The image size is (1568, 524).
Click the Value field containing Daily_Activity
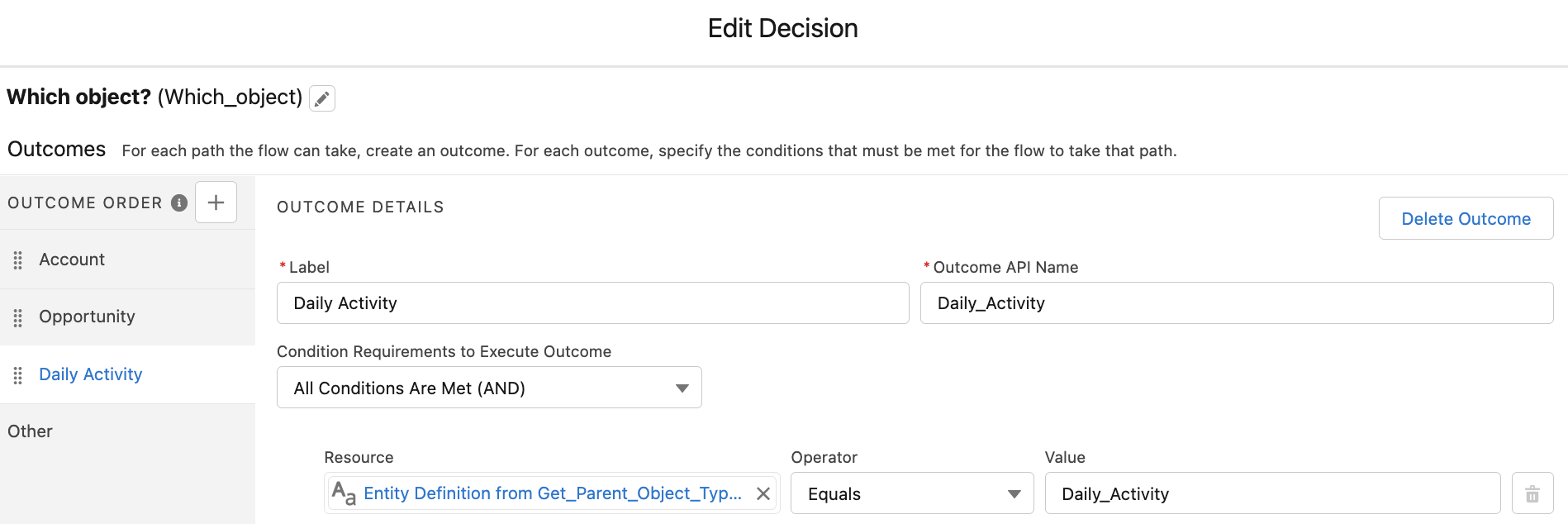pyautogui.click(x=1272, y=493)
